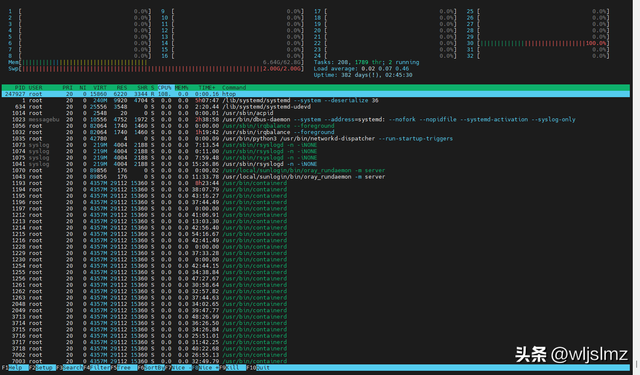Viewport: 640px width, 375px height.
Task: Select rsyslogd row with PID 1074
Action: (x=316, y=151)
